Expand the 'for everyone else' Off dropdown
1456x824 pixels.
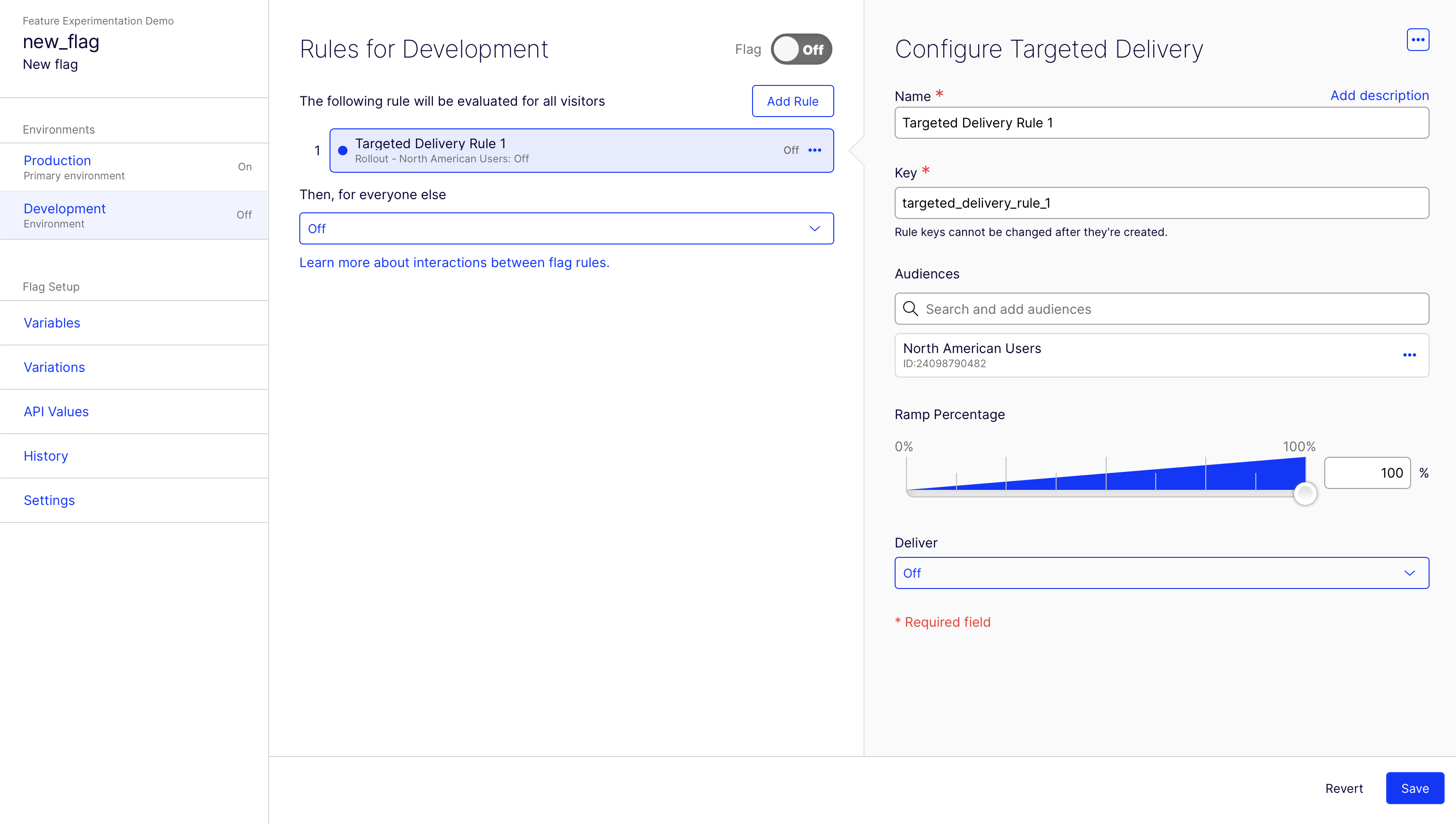coord(566,228)
